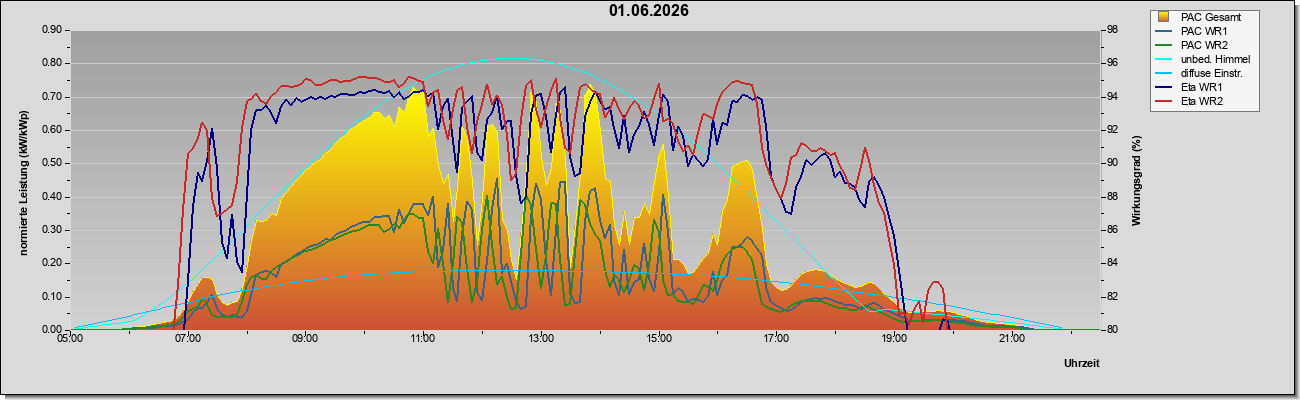
Task: Select the 'Eta WR1' legend label
Action: pos(1201,87)
